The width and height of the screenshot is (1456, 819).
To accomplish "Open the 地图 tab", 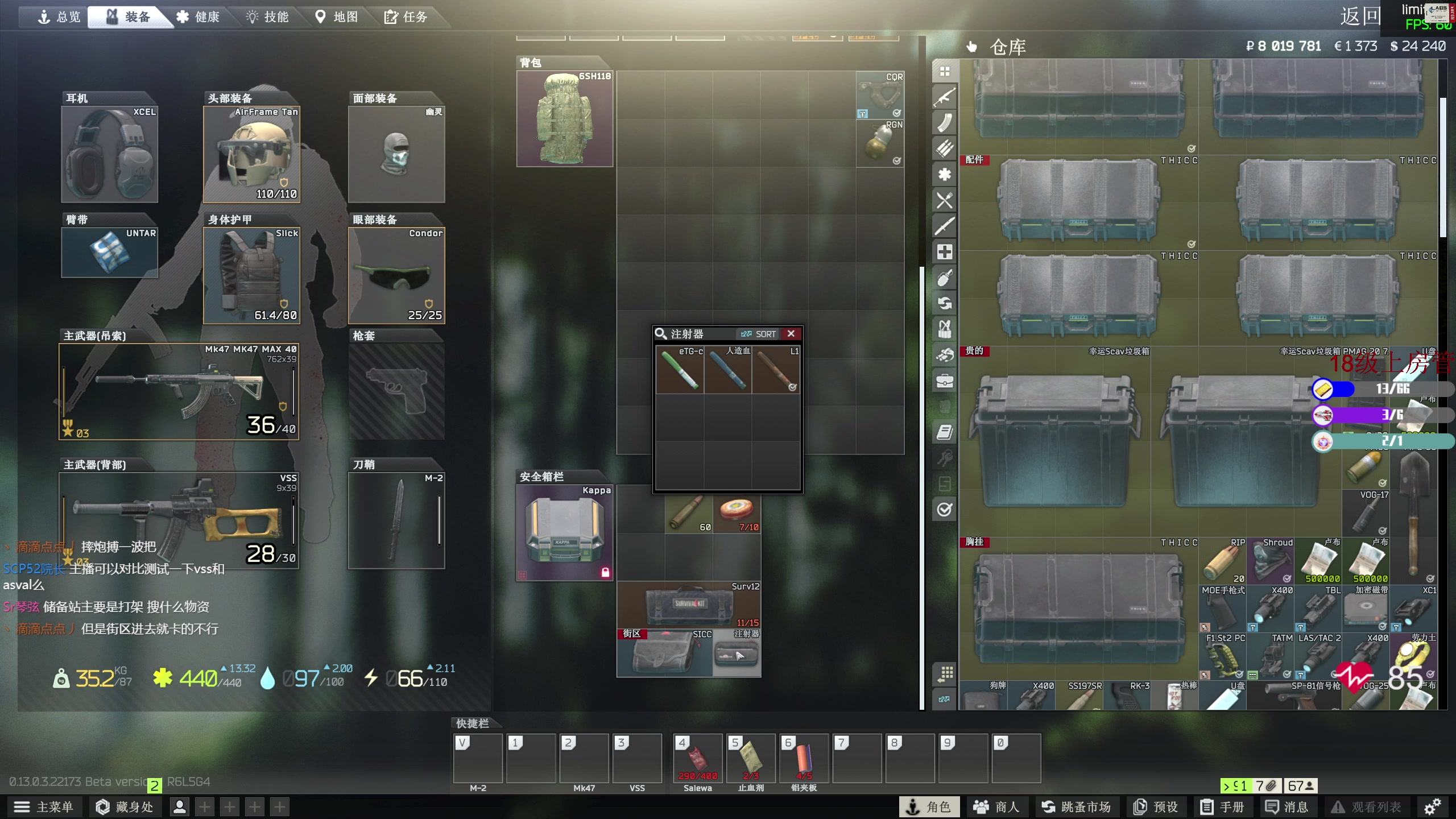I will [337, 17].
